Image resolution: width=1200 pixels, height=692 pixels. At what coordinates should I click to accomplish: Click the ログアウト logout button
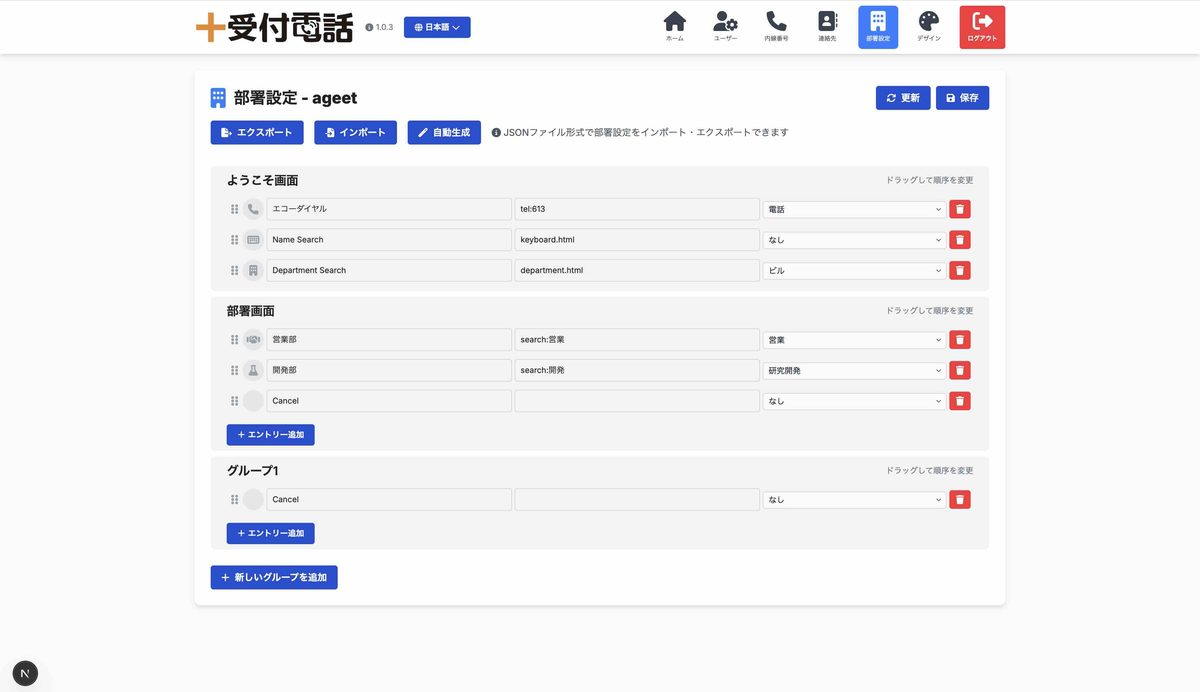(x=982, y=27)
